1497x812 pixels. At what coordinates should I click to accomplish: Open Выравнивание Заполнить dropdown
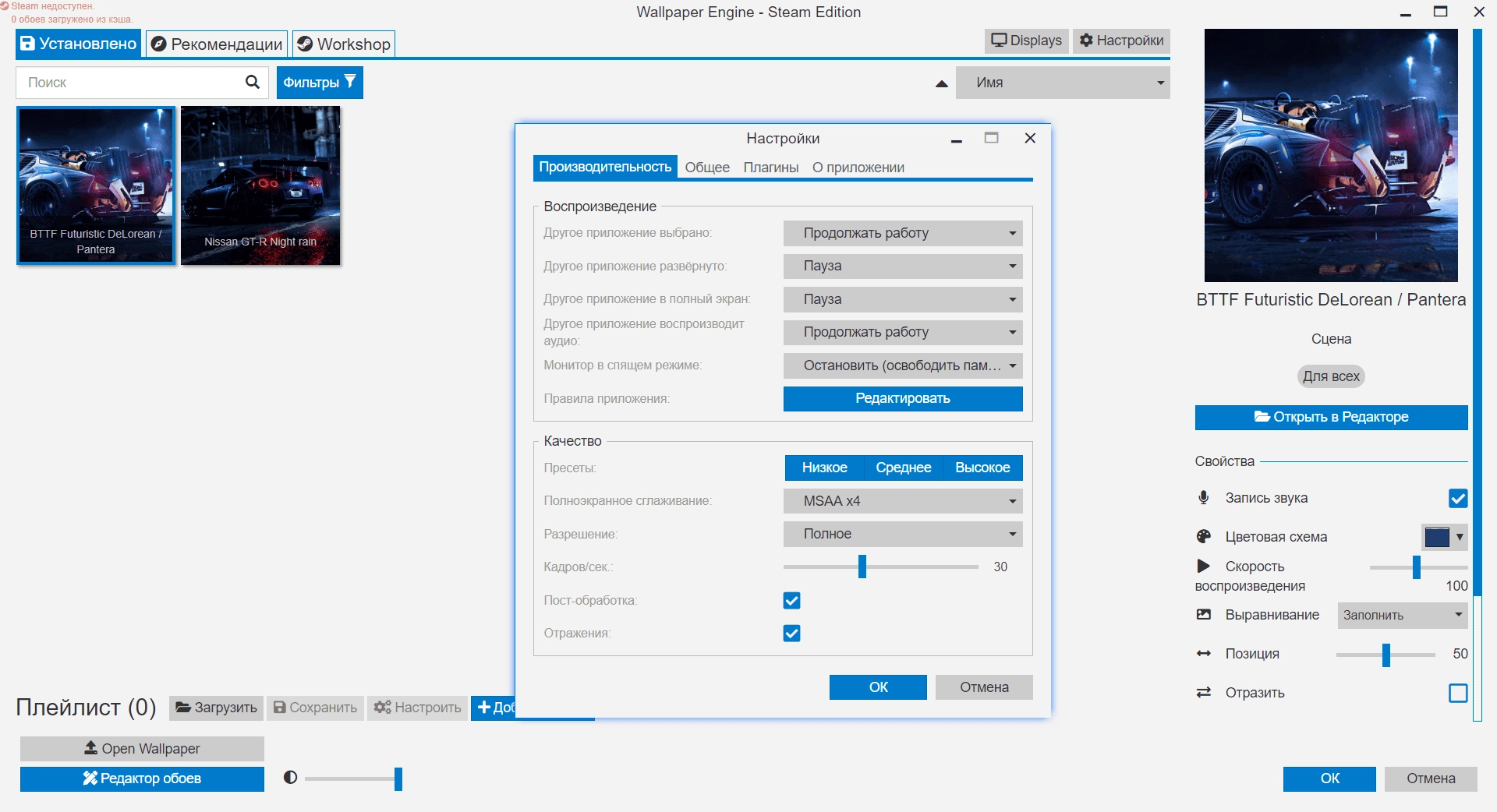click(1403, 615)
